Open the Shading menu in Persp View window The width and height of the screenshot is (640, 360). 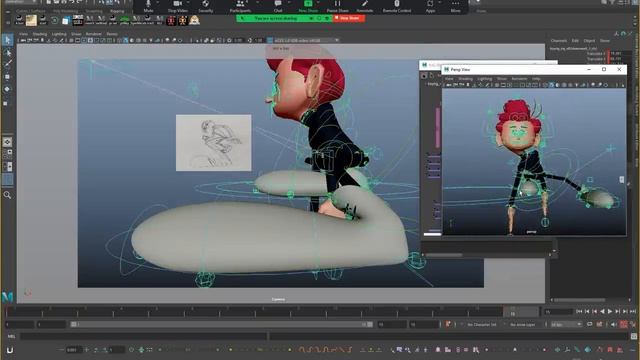pos(465,79)
